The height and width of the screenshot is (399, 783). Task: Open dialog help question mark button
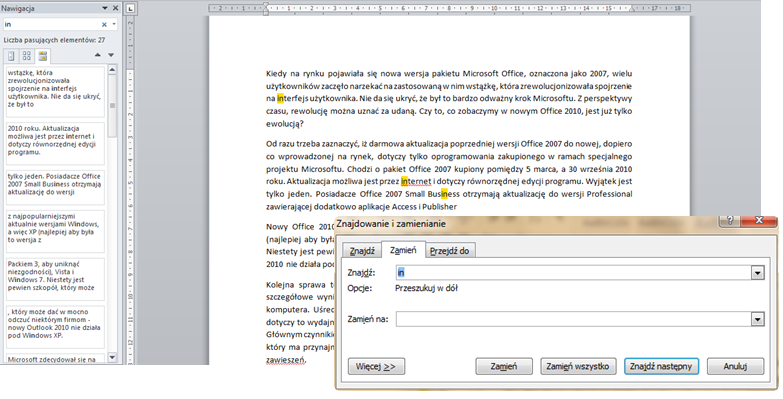coord(730,221)
